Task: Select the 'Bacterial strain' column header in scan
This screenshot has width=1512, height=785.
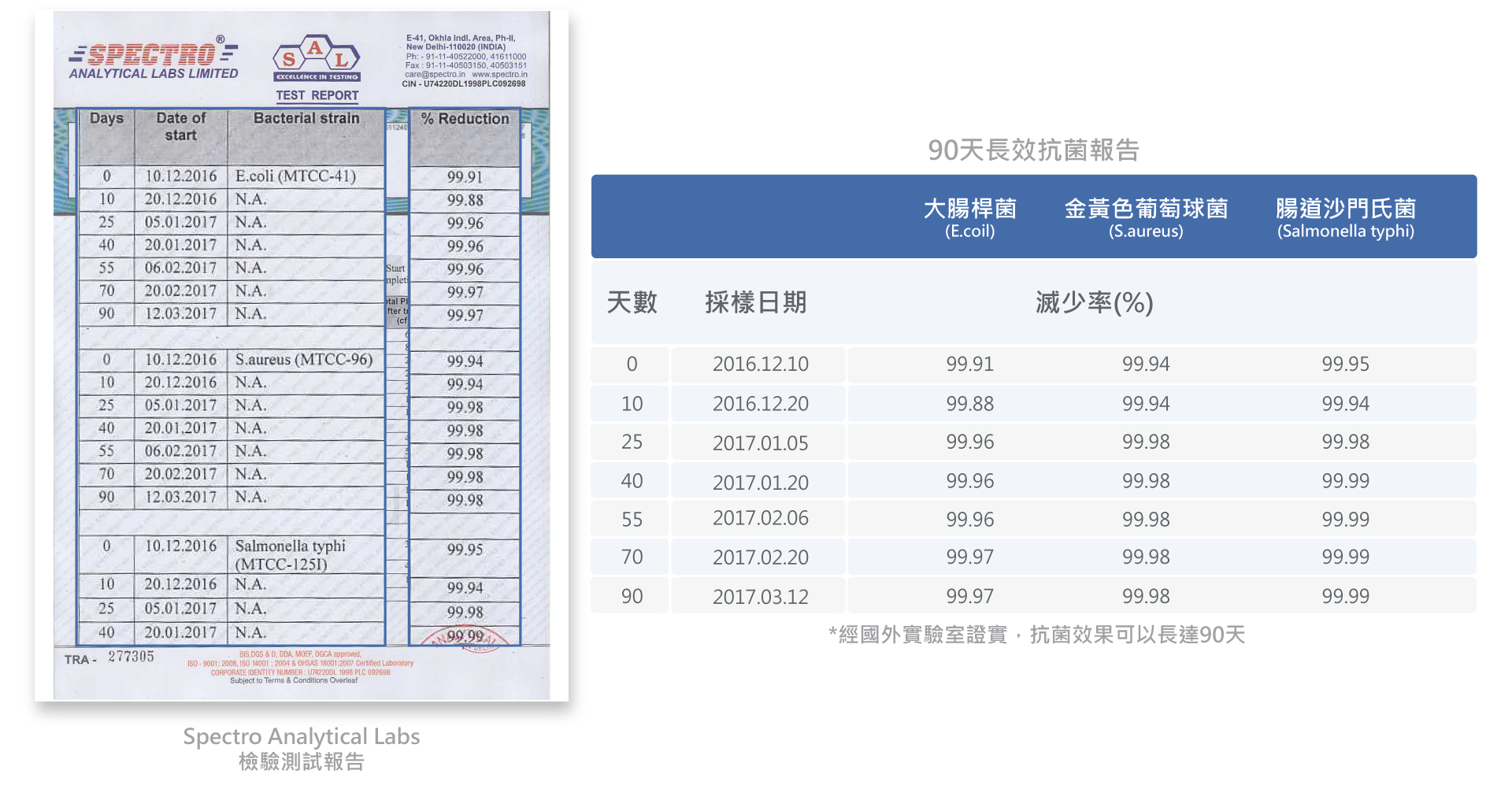Action: (306, 118)
